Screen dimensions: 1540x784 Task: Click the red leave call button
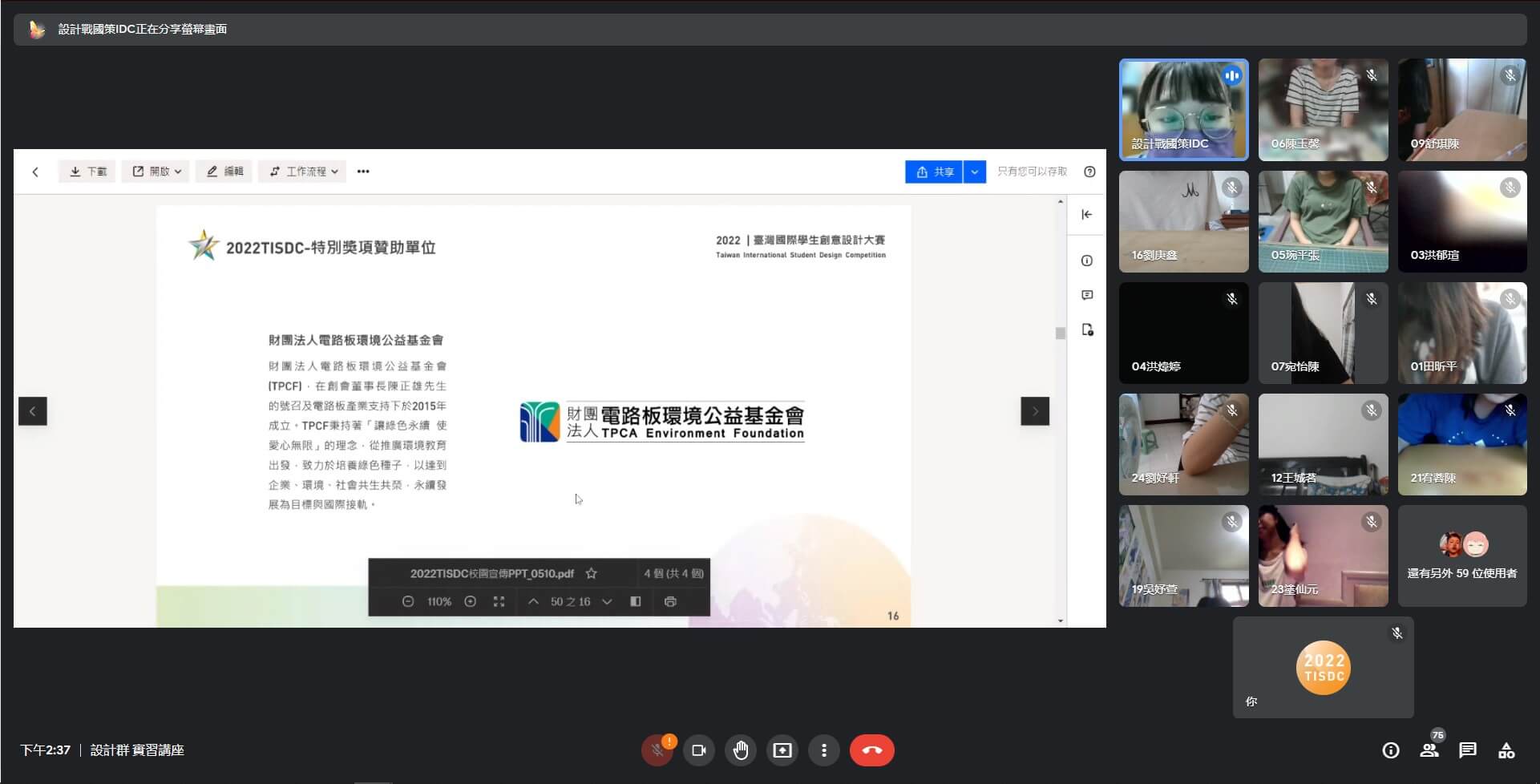click(871, 750)
